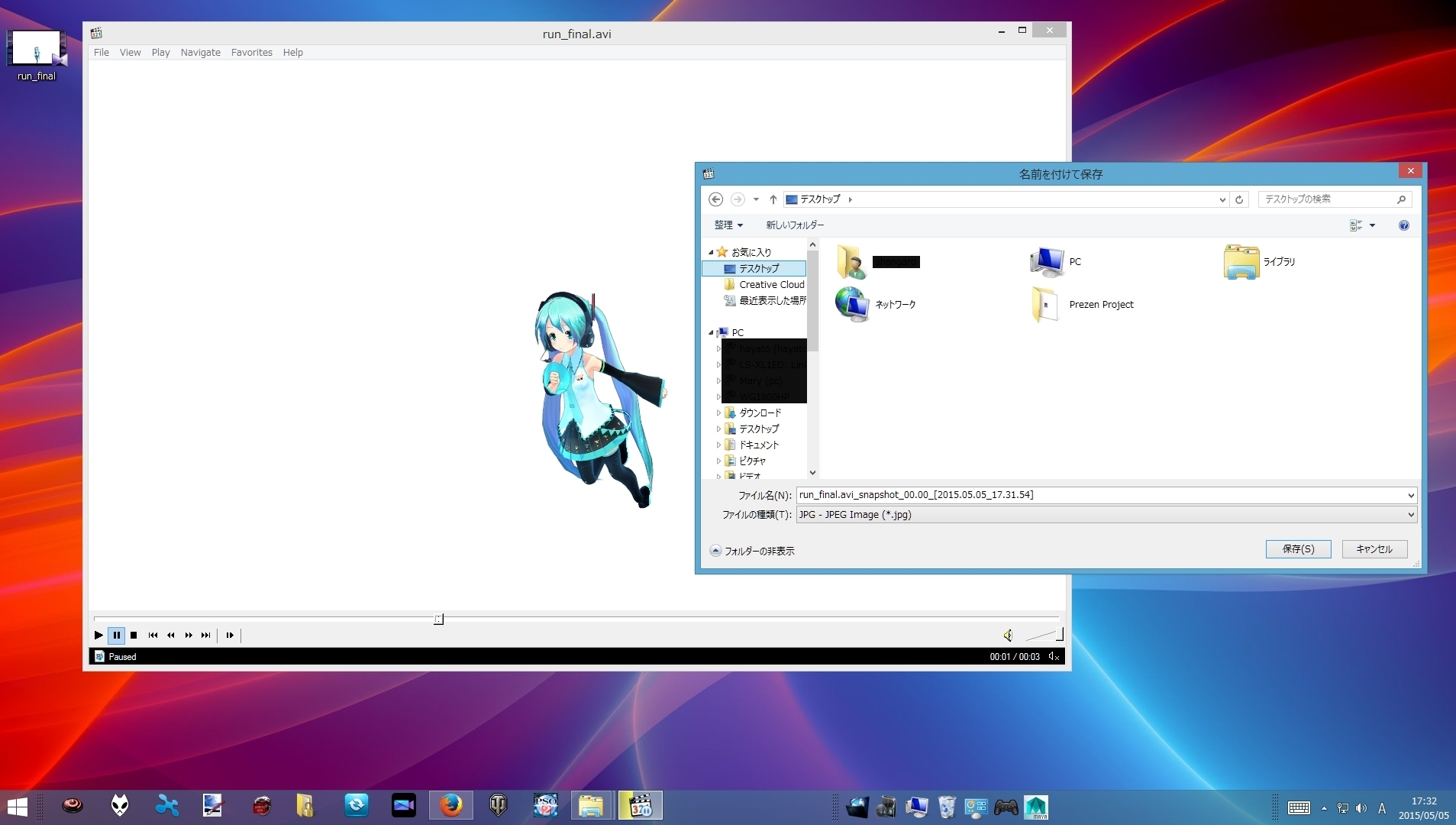1456x825 pixels.
Task: Click the Decrease Rate rewind button
Action: tap(171, 635)
